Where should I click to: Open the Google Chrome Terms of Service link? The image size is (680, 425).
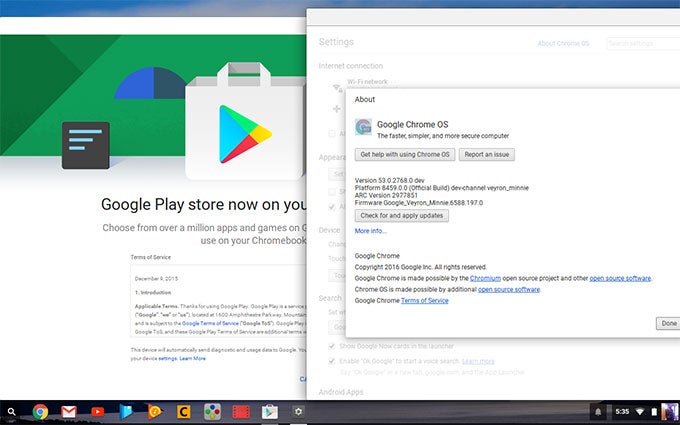424,300
